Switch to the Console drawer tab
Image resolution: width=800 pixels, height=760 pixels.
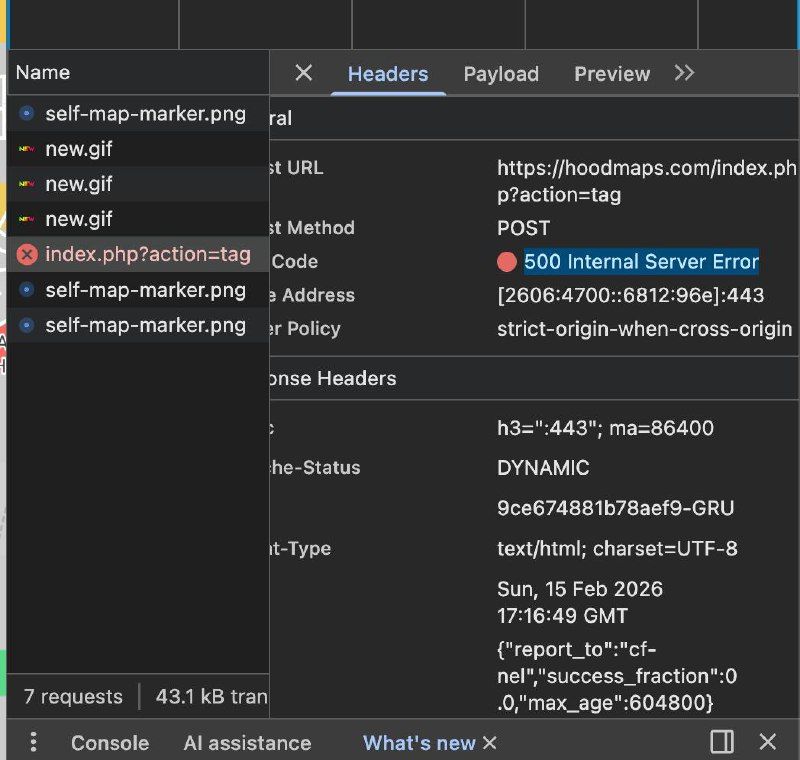(110, 743)
